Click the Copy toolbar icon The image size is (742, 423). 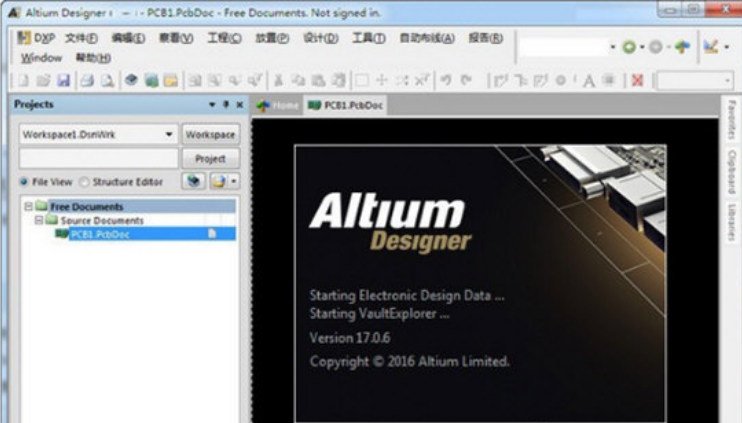click(298, 80)
